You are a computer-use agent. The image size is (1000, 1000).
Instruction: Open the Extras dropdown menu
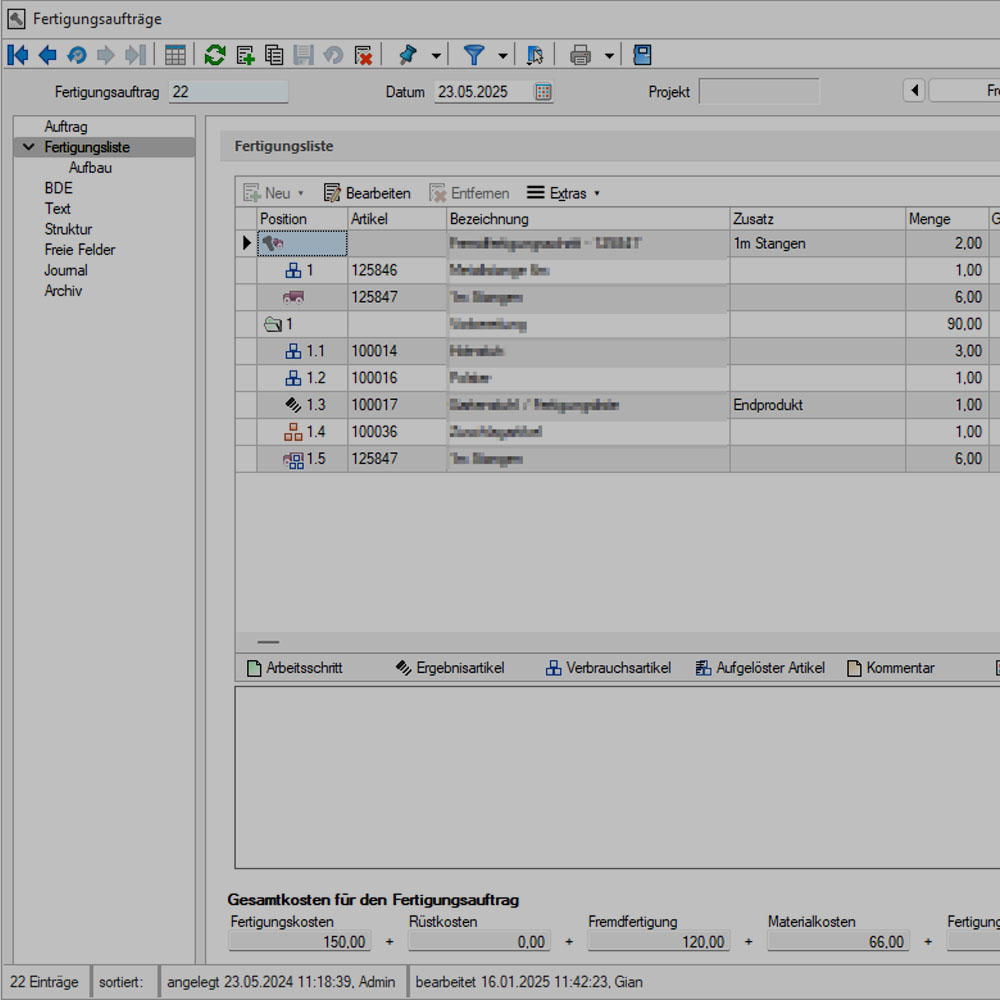tap(564, 192)
